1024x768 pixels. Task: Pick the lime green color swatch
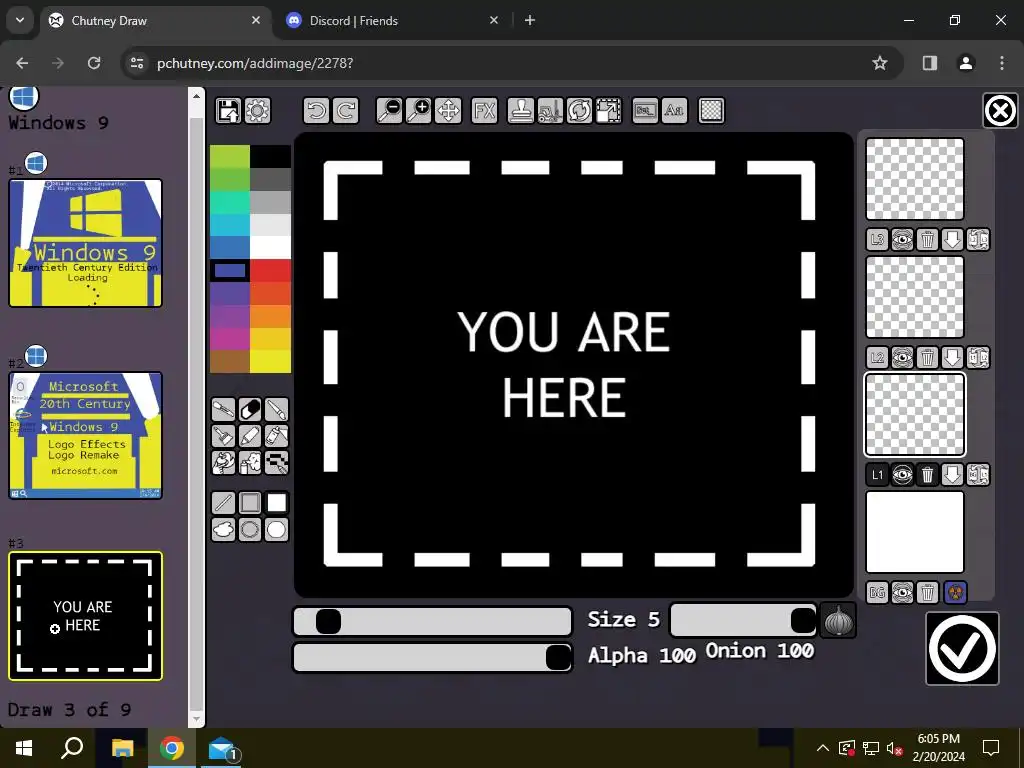229,157
